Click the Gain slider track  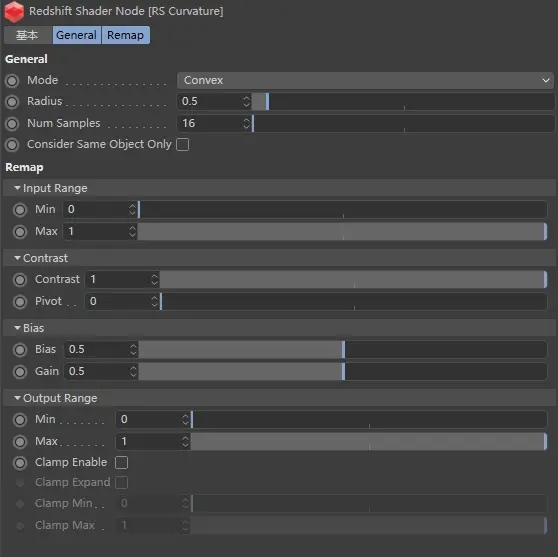click(343, 372)
